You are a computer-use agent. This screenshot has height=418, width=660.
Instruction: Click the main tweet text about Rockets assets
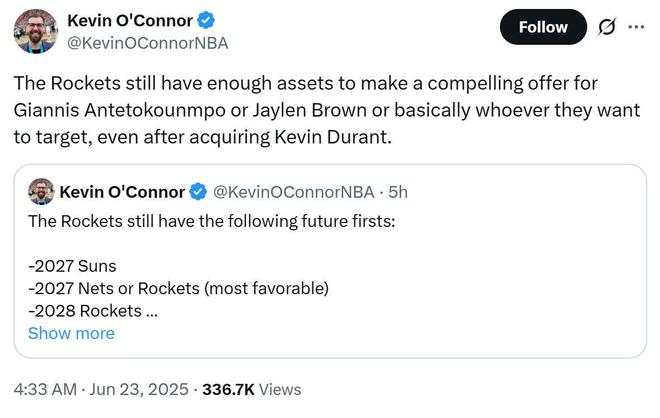point(320,108)
